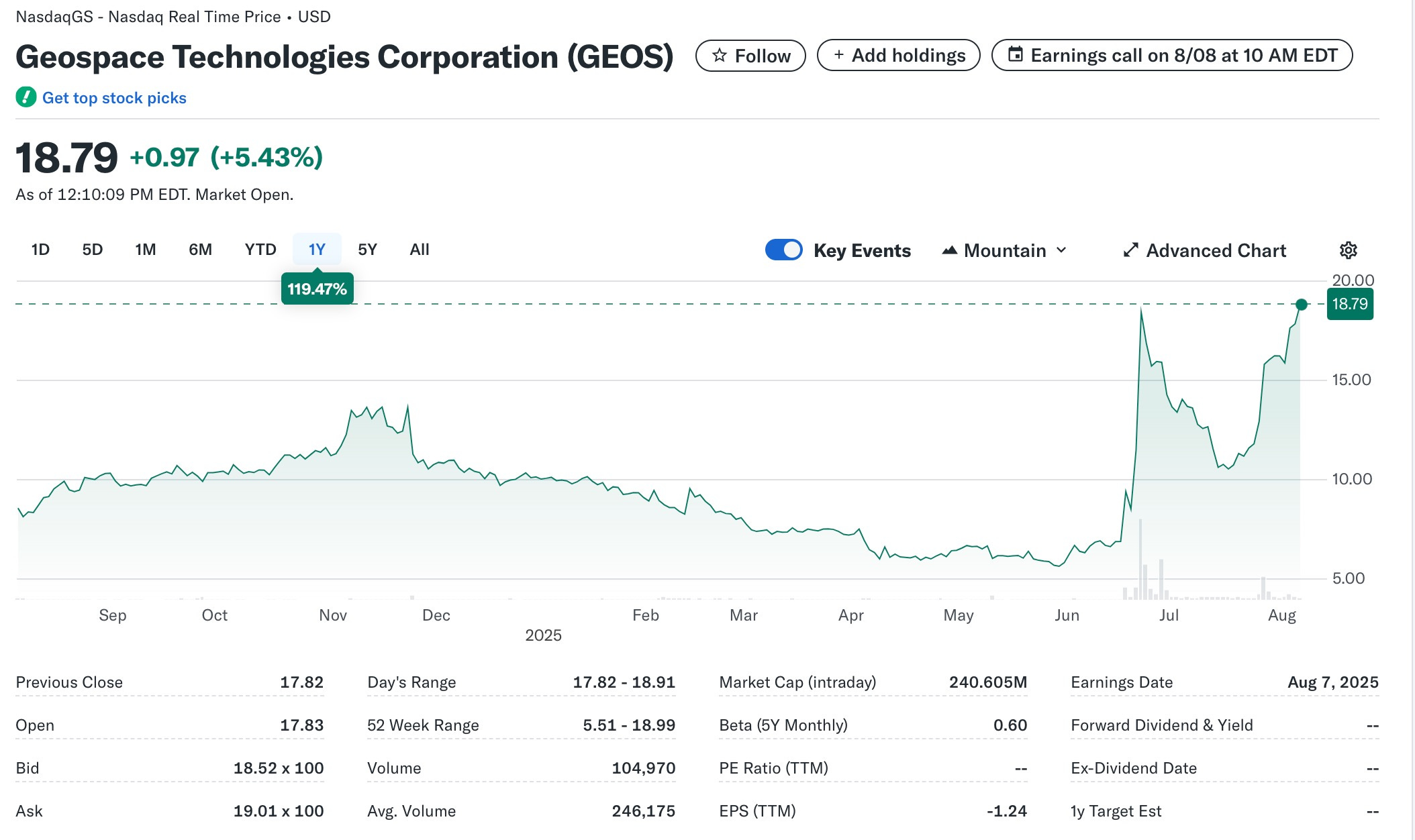Screen dimensions: 1415x840
Task: Expand the Mountain chart type dropdown chevron
Action: pyautogui.click(x=1061, y=250)
